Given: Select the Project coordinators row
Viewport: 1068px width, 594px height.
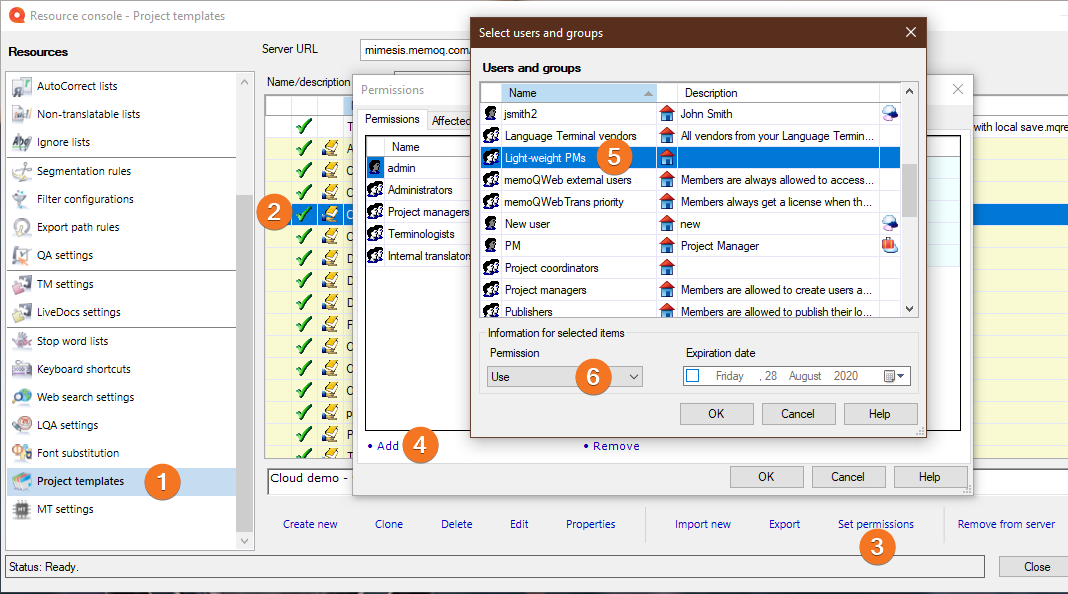Looking at the screenshot, I should click(x=690, y=268).
